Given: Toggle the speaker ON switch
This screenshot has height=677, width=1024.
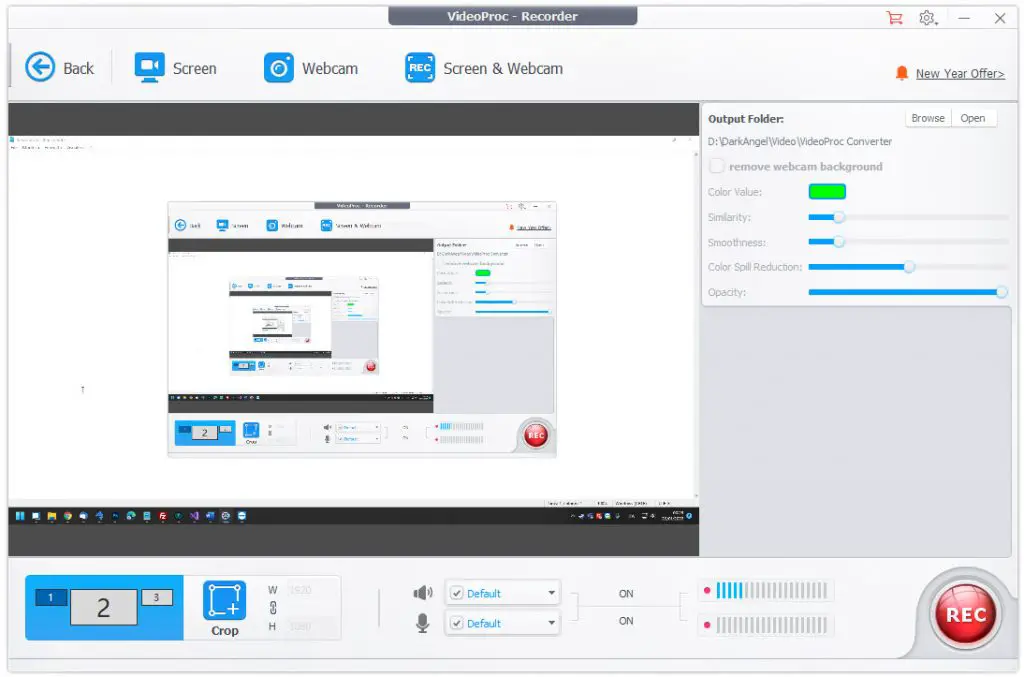Looking at the screenshot, I should 626,593.
